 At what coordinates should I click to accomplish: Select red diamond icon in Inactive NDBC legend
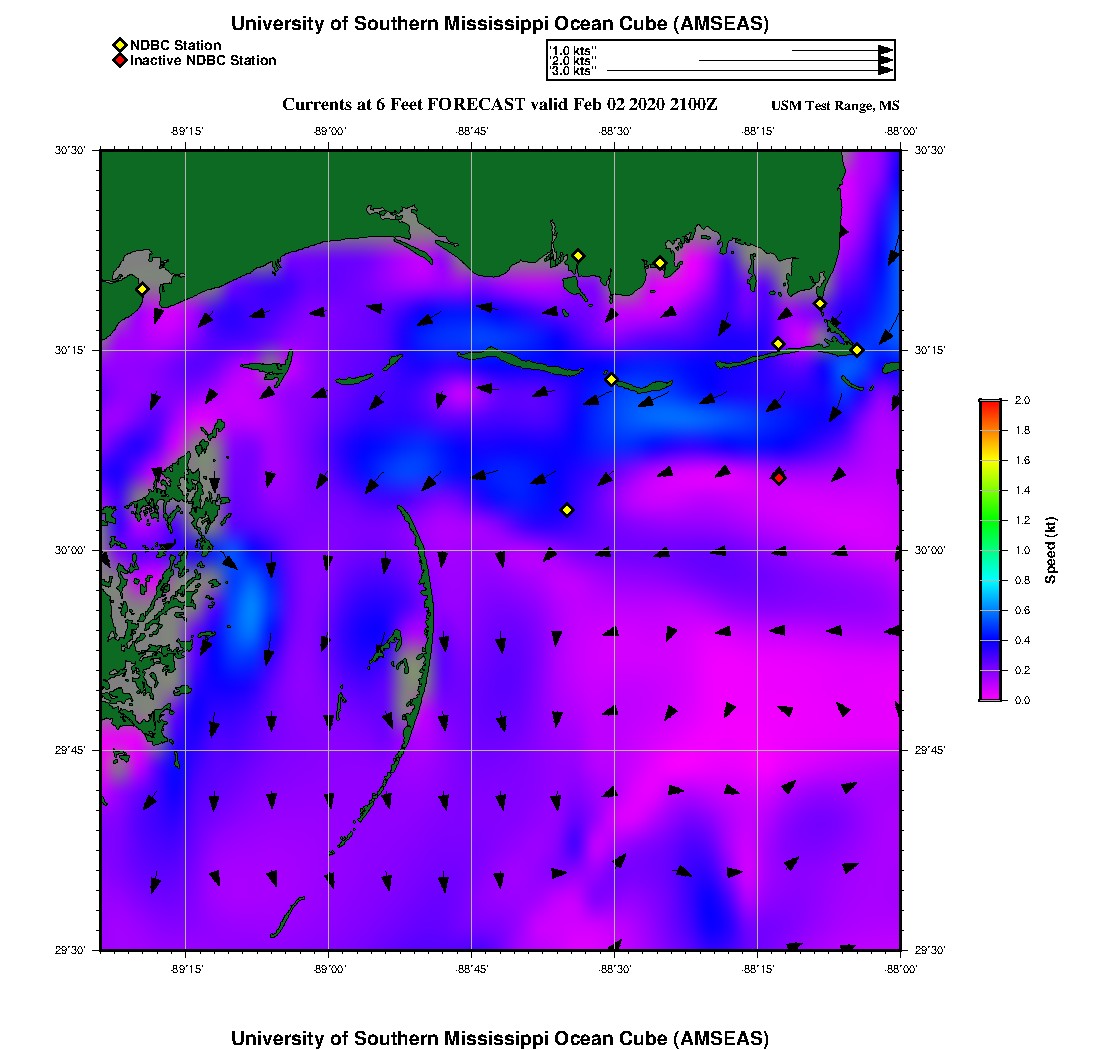pyautogui.click(x=119, y=61)
